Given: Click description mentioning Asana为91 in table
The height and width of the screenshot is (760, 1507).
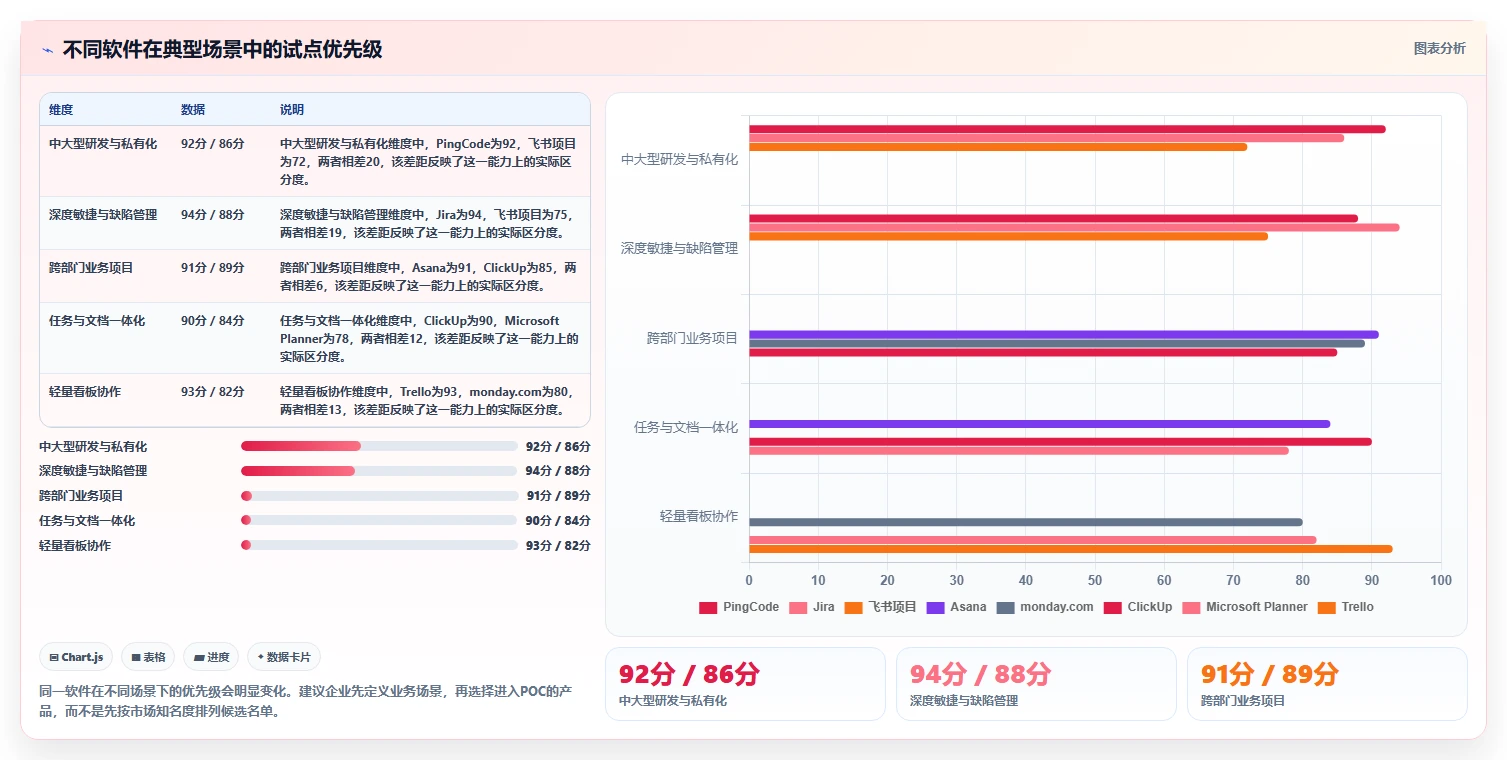Looking at the screenshot, I should tap(429, 277).
